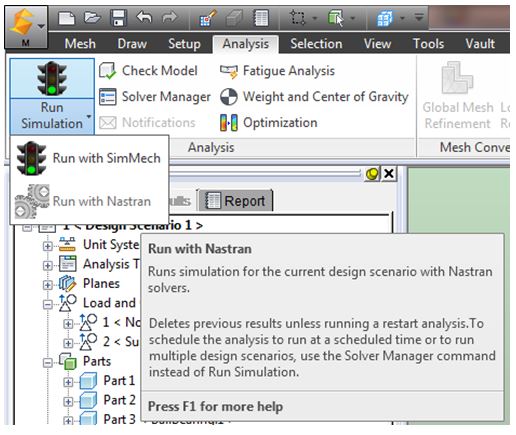This screenshot has height=435, width=516.
Task: Expand the Part 2 node
Action: (68, 401)
